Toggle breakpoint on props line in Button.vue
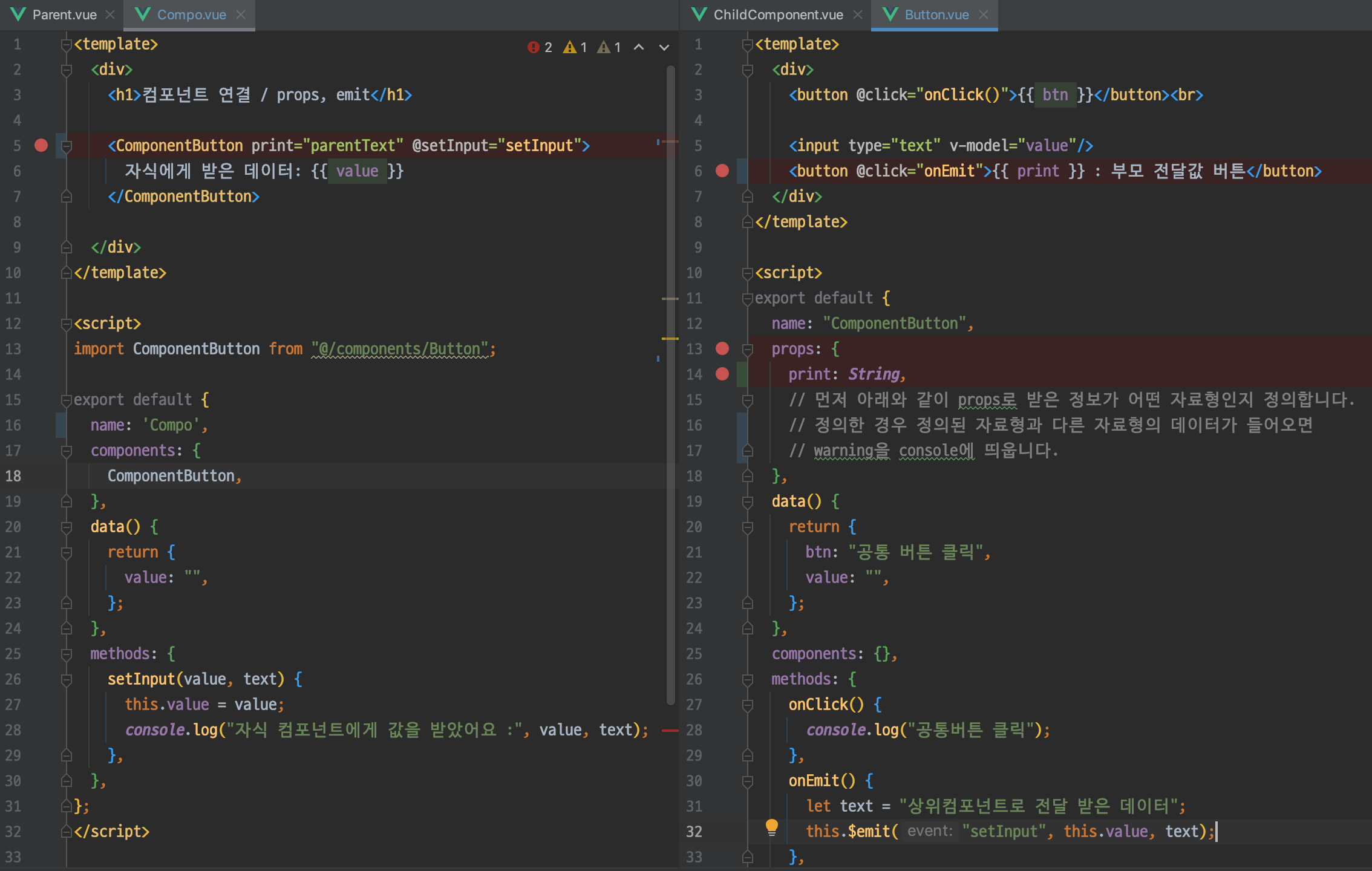 (722, 348)
